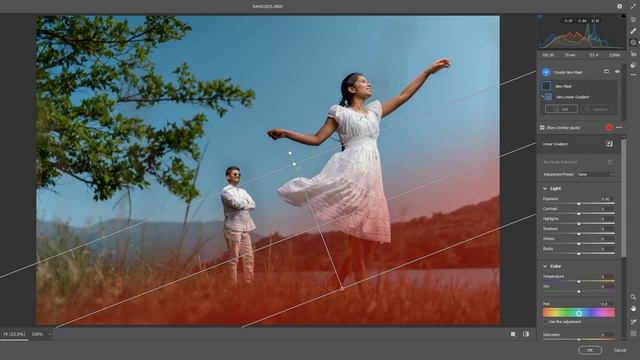Toggle highlight clipping warning on histogram
Screen dimensions: 640x360
(623, 16)
